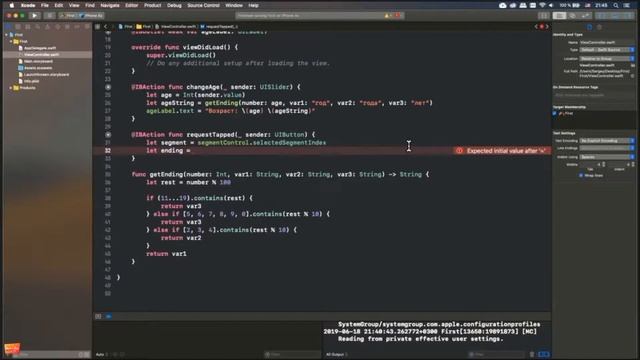The width and height of the screenshot is (640, 360).
Task: Click requestTapped in the jump bar
Action: (220, 27)
